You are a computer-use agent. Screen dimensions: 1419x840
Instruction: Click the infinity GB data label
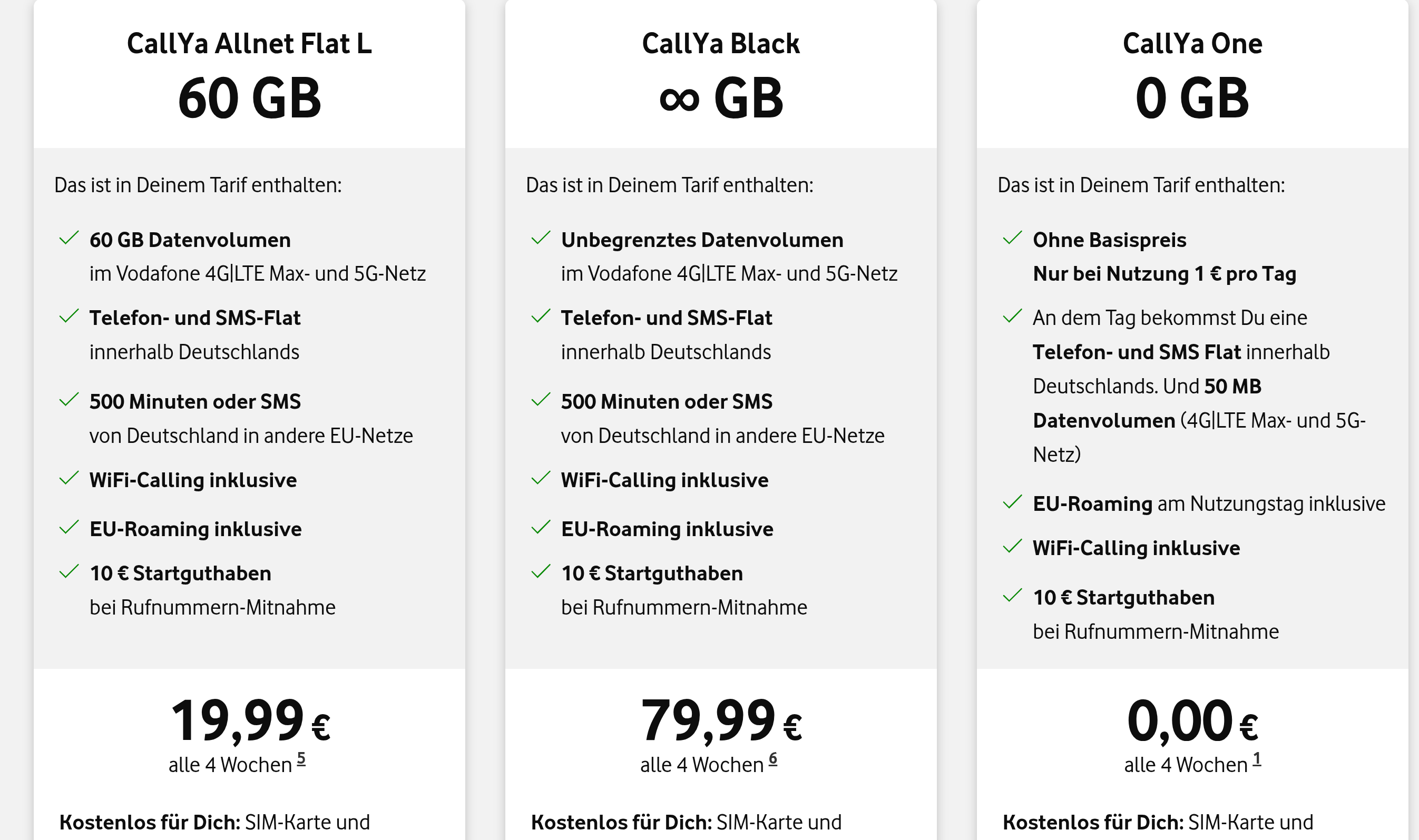(721, 98)
